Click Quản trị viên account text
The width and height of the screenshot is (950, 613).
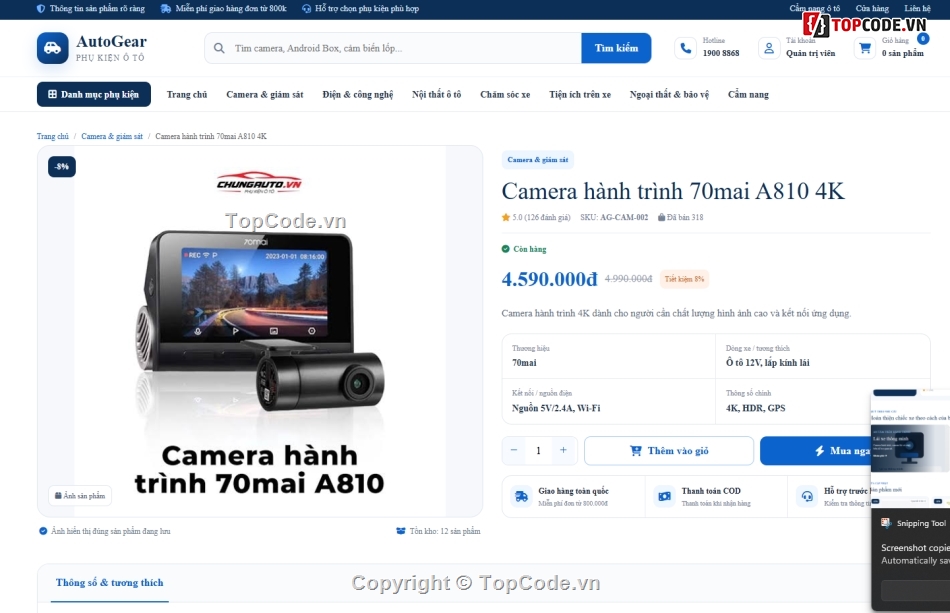810,53
